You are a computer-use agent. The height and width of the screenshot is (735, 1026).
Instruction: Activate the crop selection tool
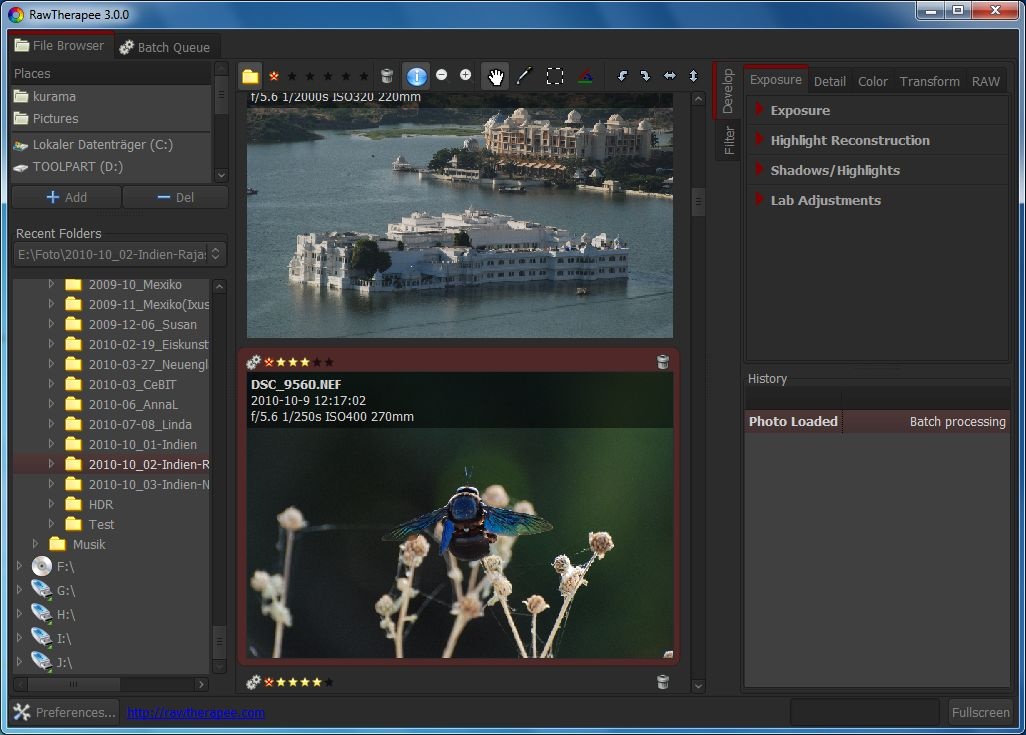tap(555, 76)
